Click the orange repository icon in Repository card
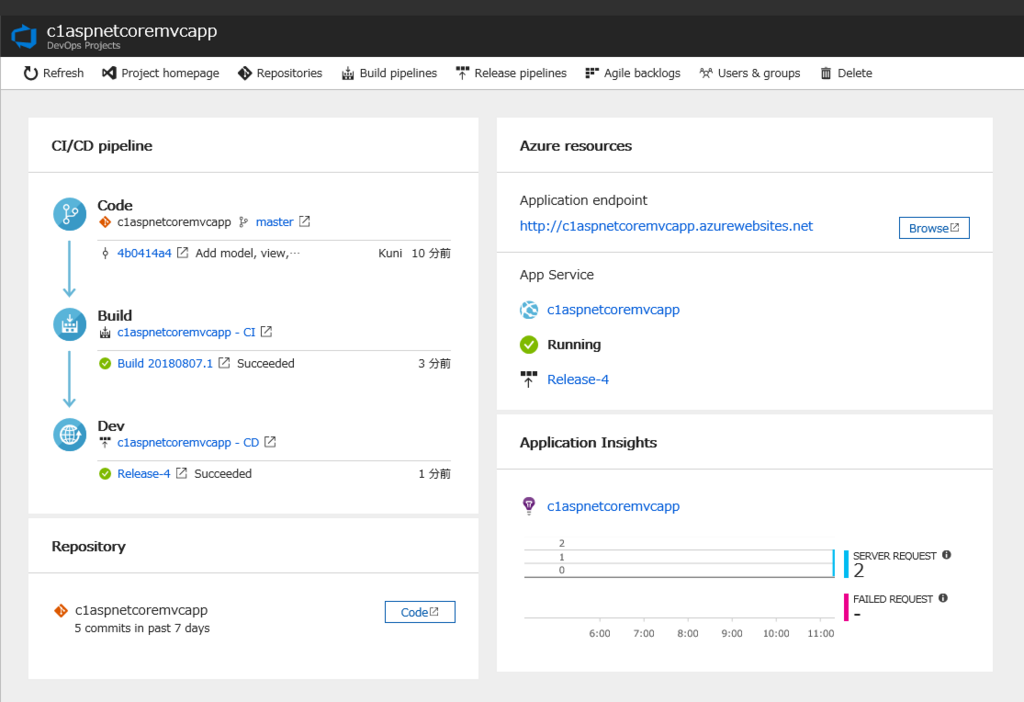Viewport: 1024px width, 702px height. click(61, 611)
